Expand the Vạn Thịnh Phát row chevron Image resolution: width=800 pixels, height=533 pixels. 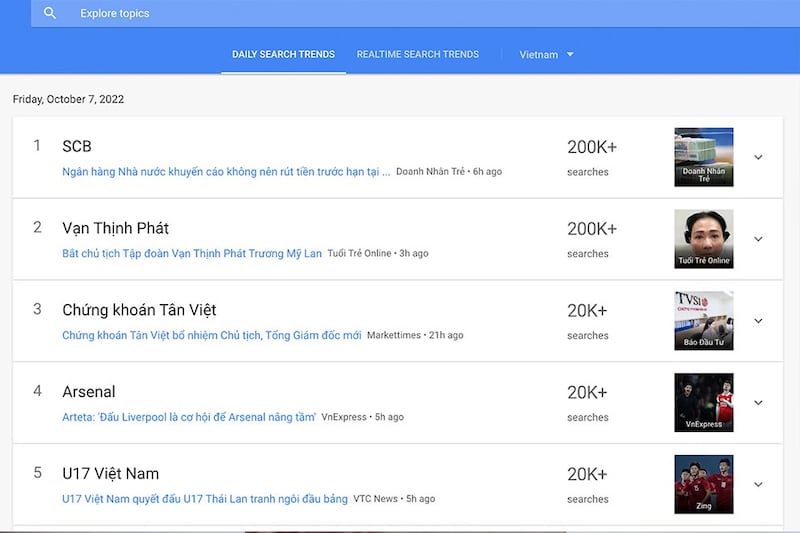point(758,239)
